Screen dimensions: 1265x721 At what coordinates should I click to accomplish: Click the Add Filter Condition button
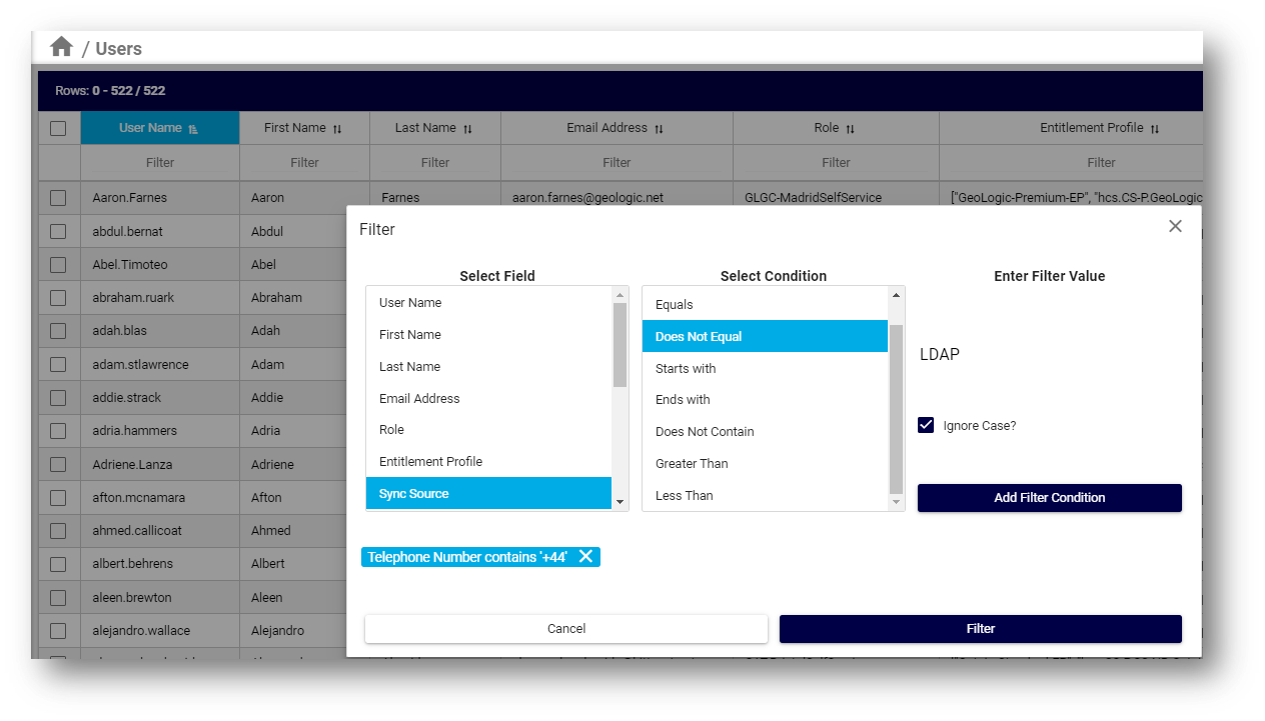(x=1049, y=497)
